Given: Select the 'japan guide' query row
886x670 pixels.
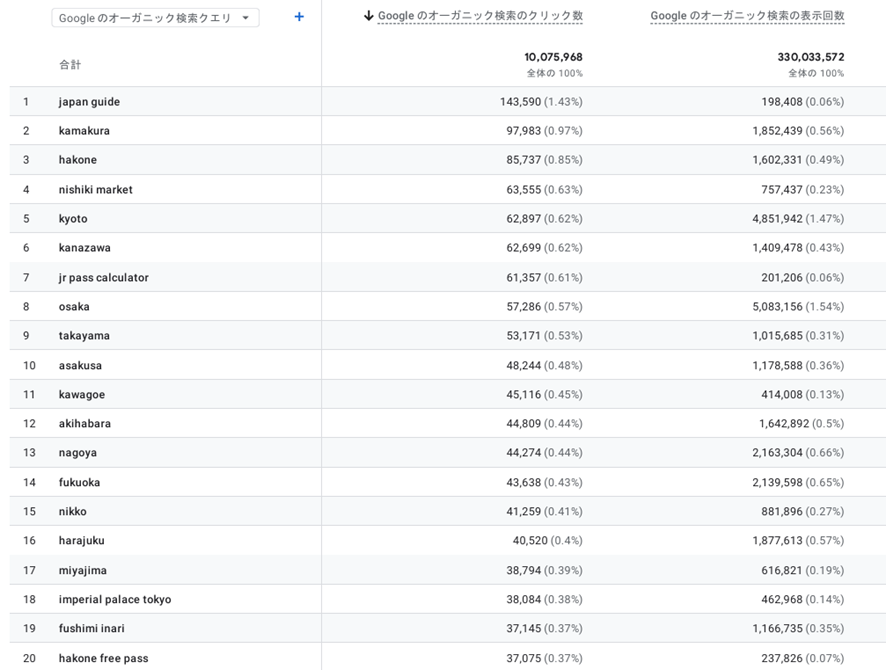Looking at the screenshot, I should 89,102.
